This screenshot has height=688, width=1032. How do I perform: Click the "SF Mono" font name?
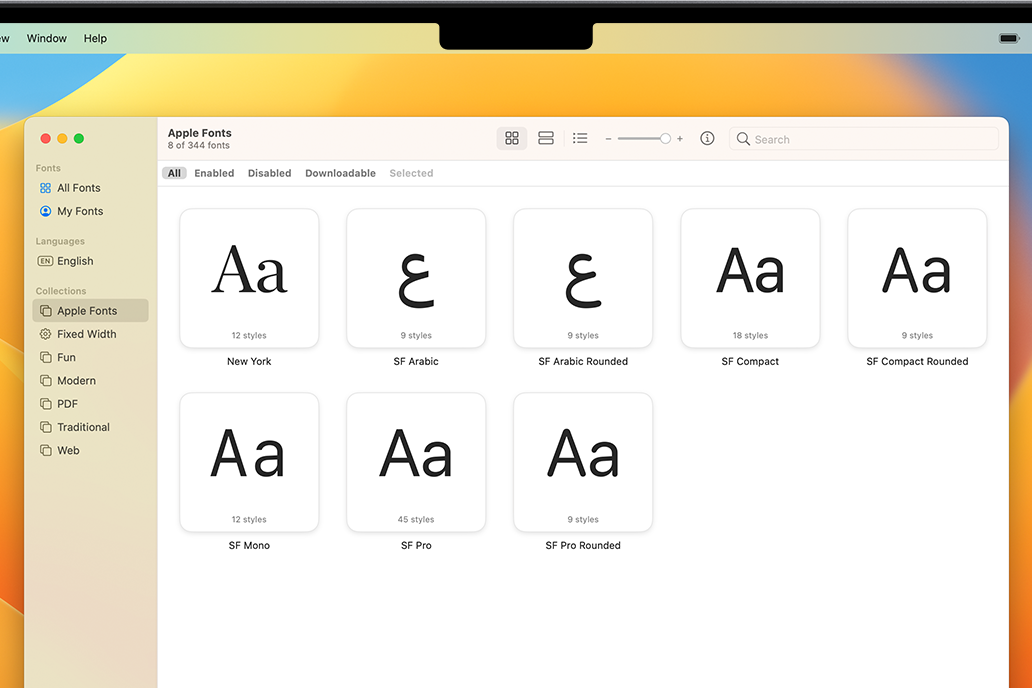click(249, 545)
